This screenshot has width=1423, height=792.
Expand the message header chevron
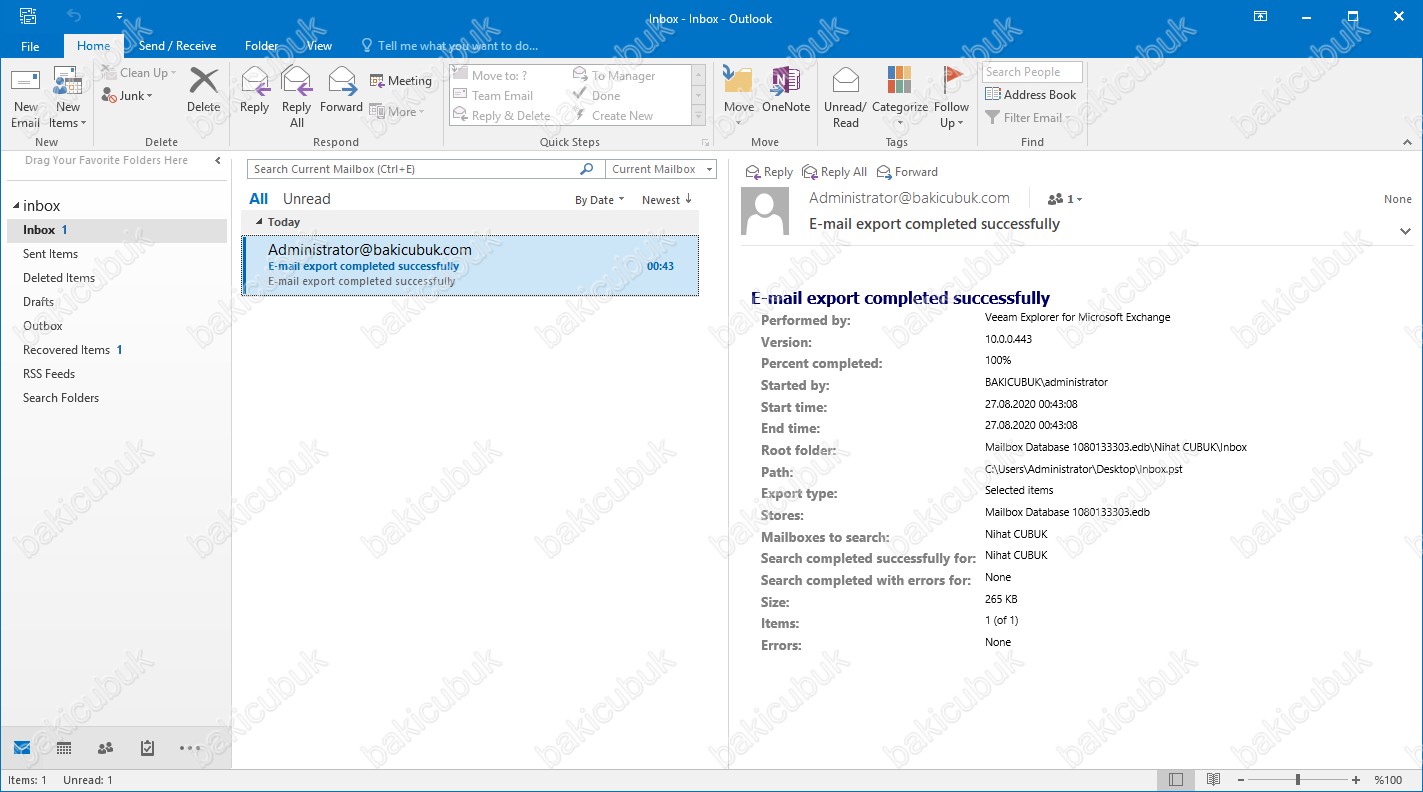(x=1405, y=231)
